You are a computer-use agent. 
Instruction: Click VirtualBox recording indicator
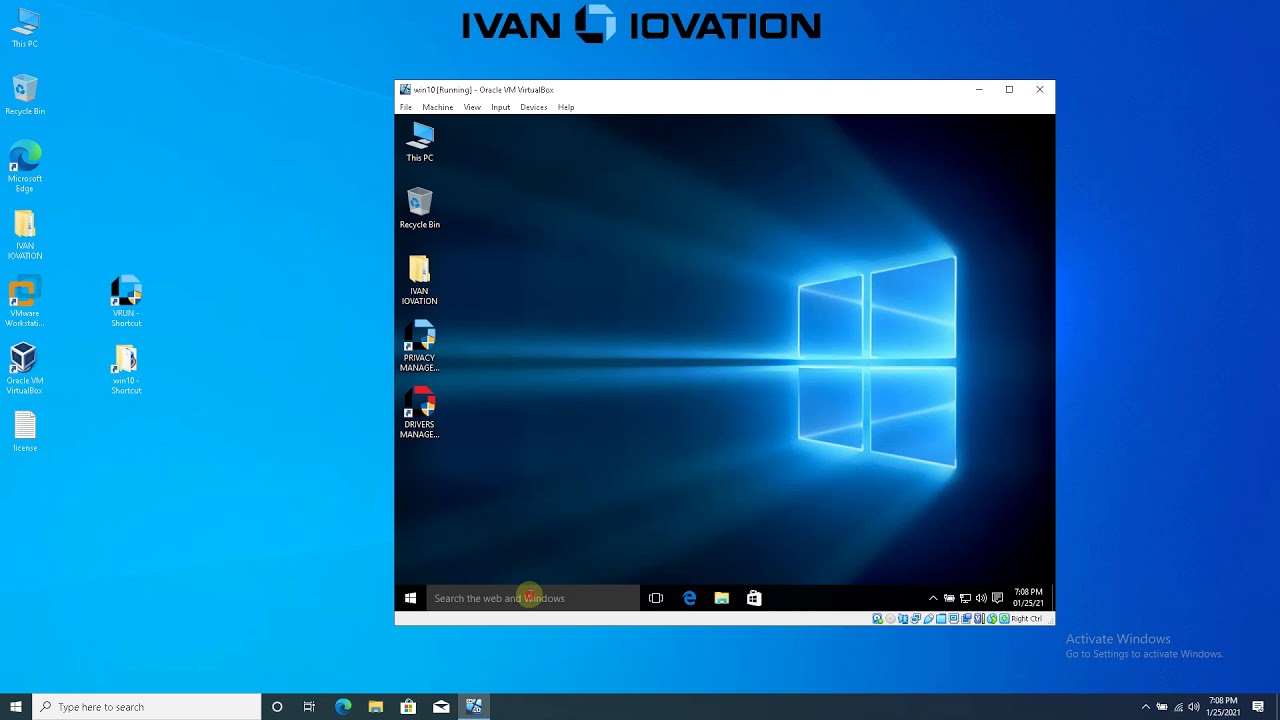pyautogui.click(x=967, y=619)
